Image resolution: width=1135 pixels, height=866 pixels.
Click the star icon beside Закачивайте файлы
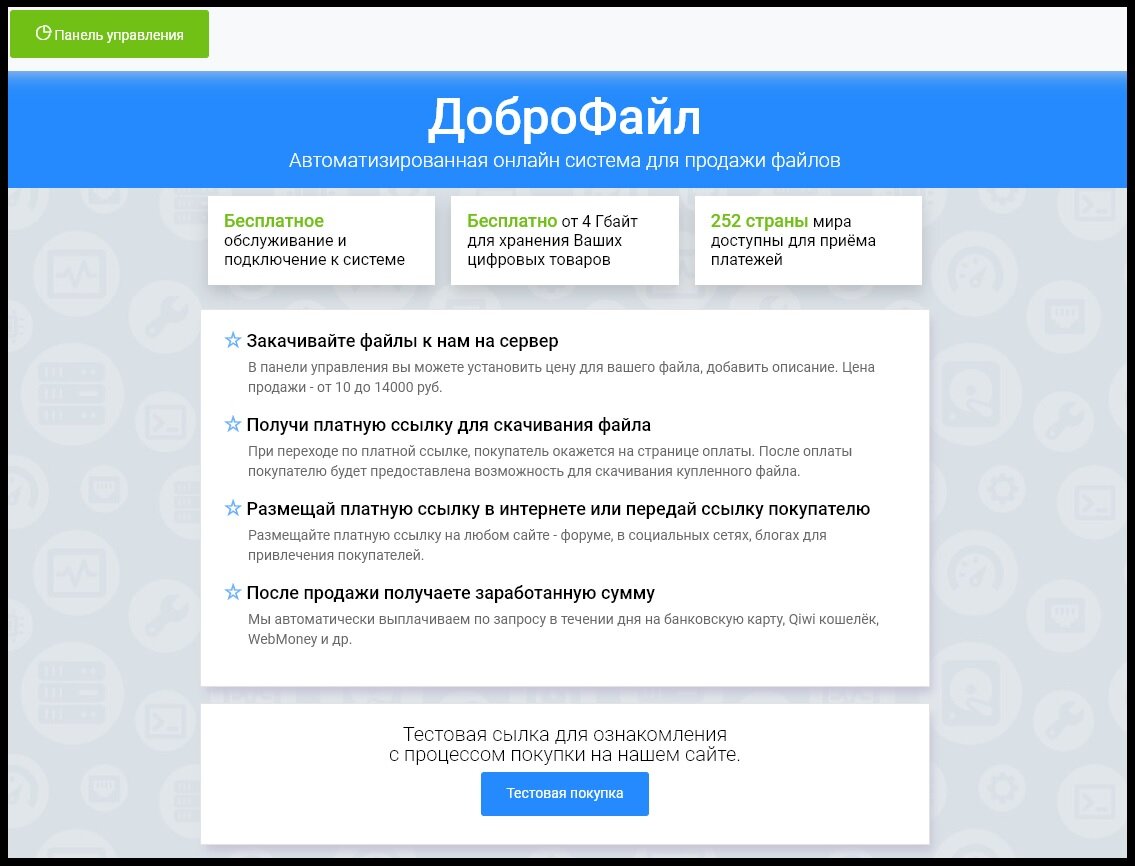click(232, 340)
